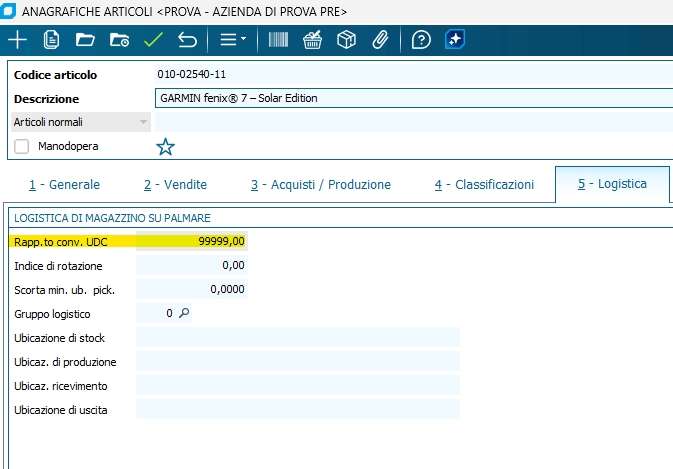673x469 pixels.
Task: Click the Gruppo logistico label
Action: click(x=52, y=314)
